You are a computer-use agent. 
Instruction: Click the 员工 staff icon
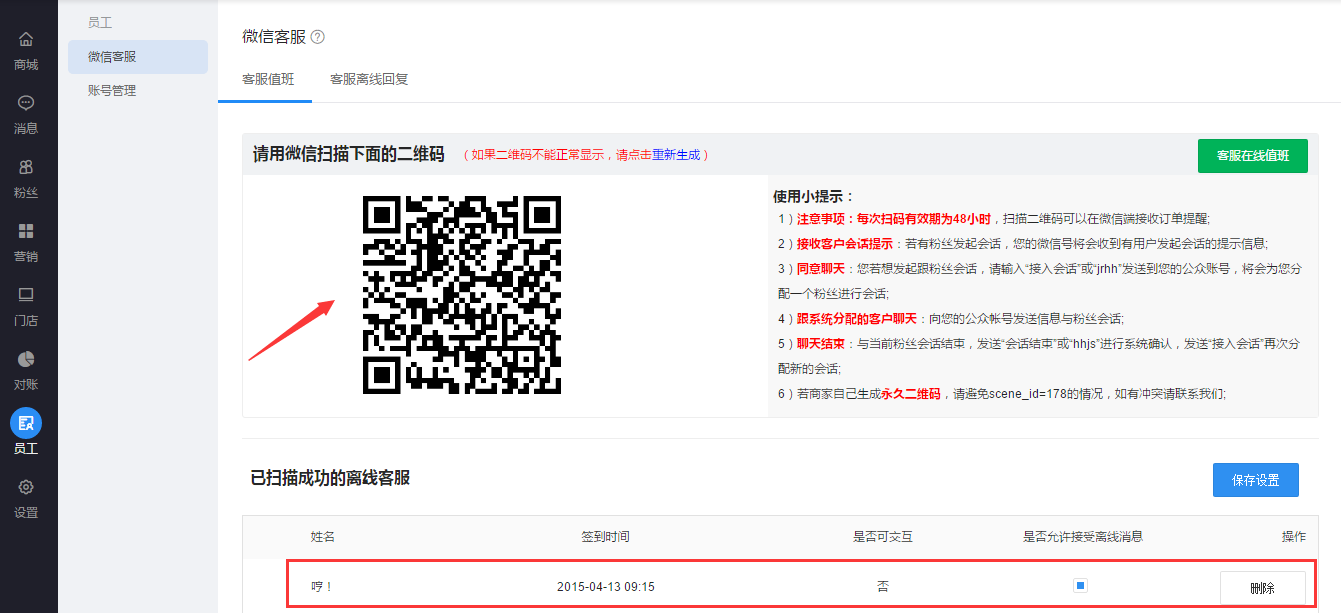pyautogui.click(x=26, y=423)
